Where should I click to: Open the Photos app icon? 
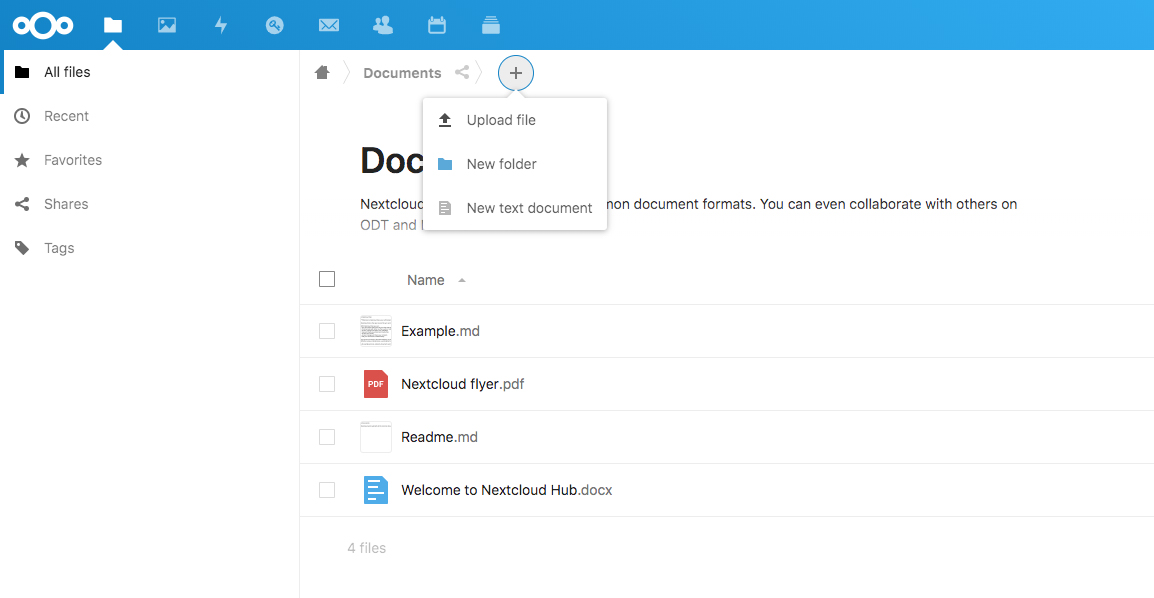(x=167, y=26)
